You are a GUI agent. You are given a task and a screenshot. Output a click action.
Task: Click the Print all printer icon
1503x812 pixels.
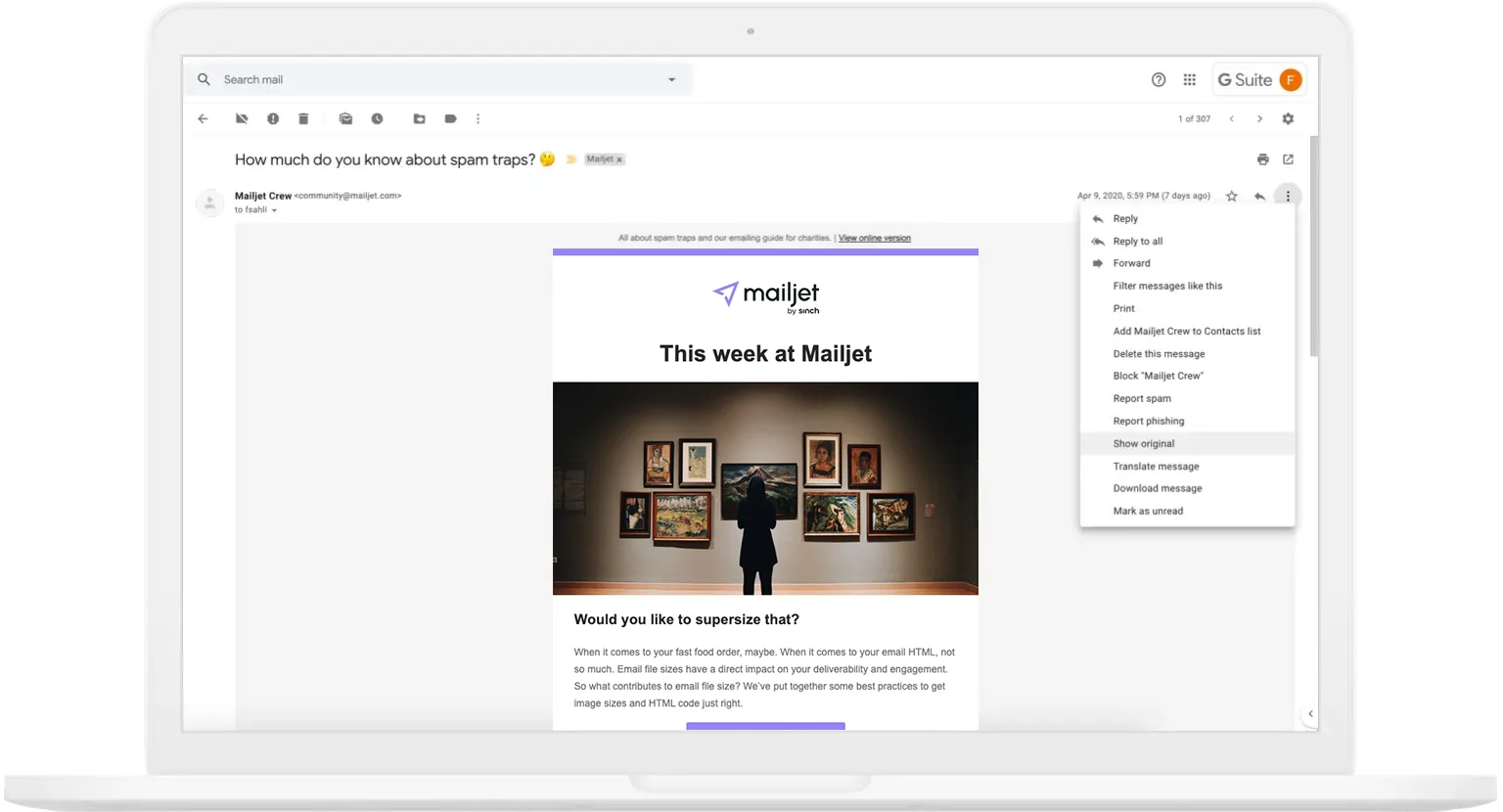1263,159
